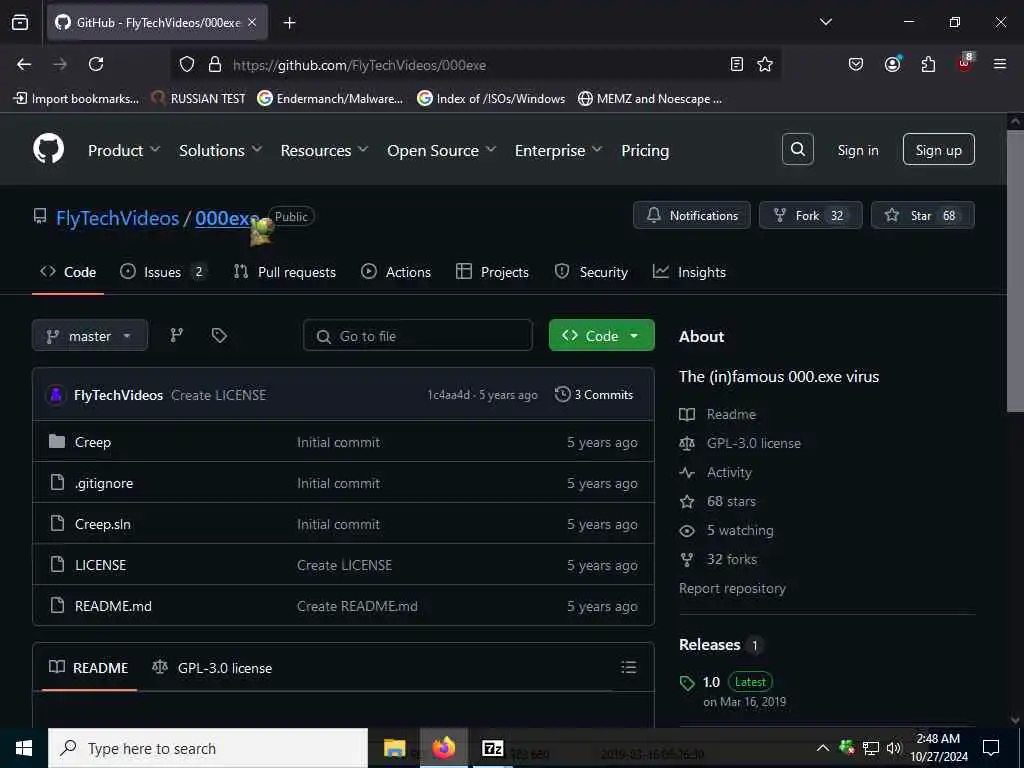Expand the Open Source navigation menu
1024x768 pixels.
441,150
